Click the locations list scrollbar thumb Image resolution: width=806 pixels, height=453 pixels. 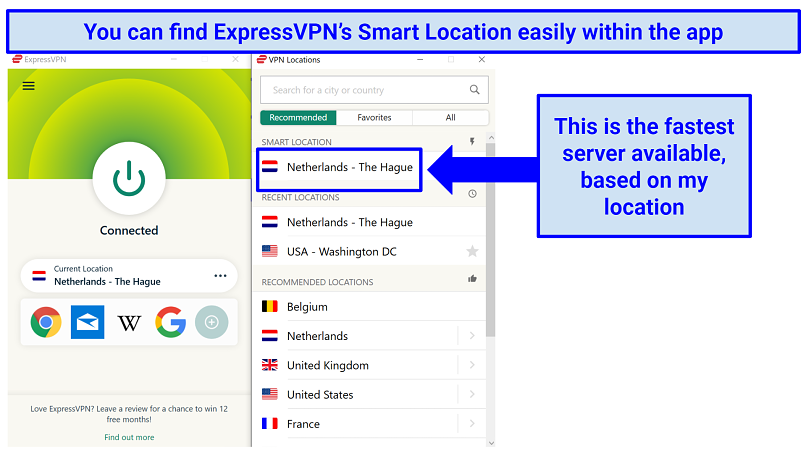(x=490, y=240)
